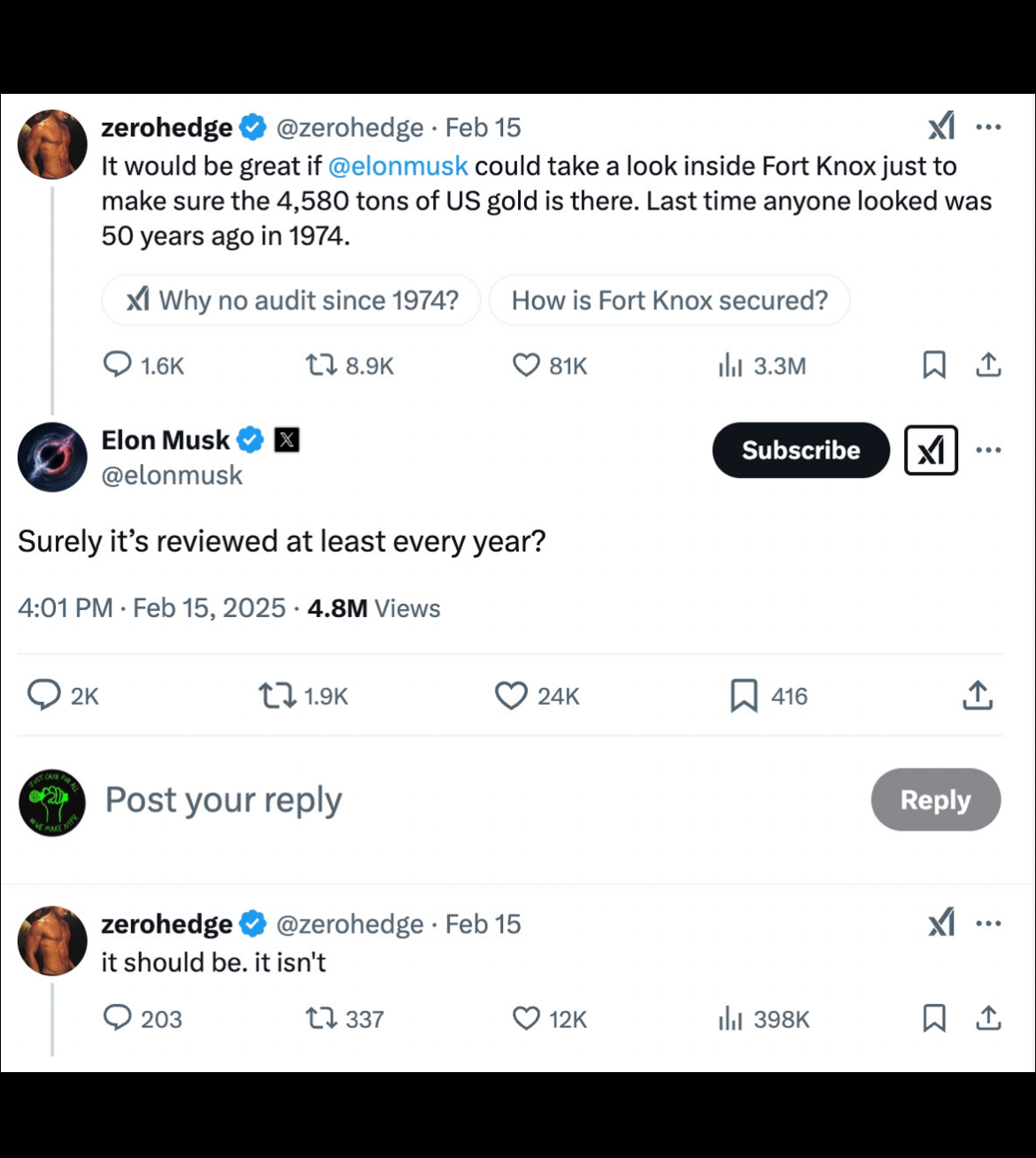This screenshot has height=1158, width=1036.
Task: Click the boxed Grok icon beside Subscribe
Action: pyautogui.click(x=931, y=451)
